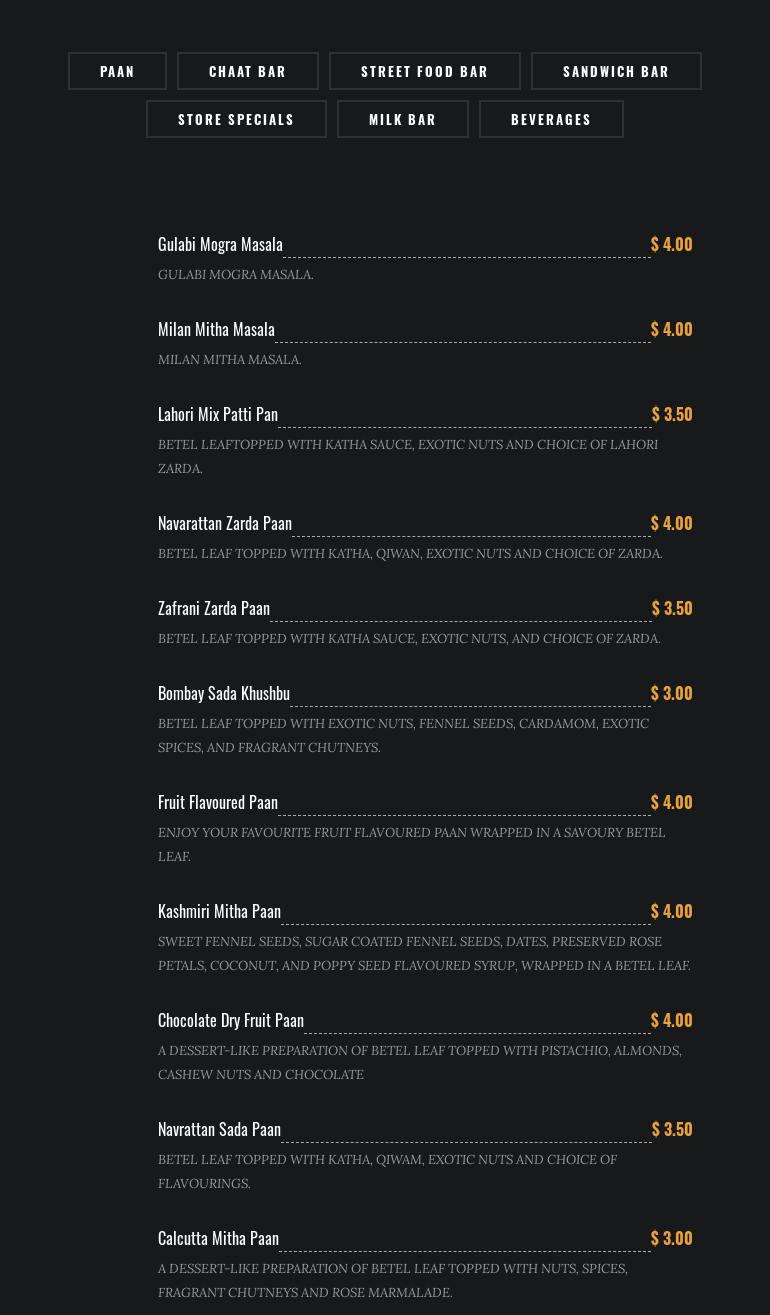Switch to the Milk Bar tab
The width and height of the screenshot is (770, 1315).
coord(402,119)
